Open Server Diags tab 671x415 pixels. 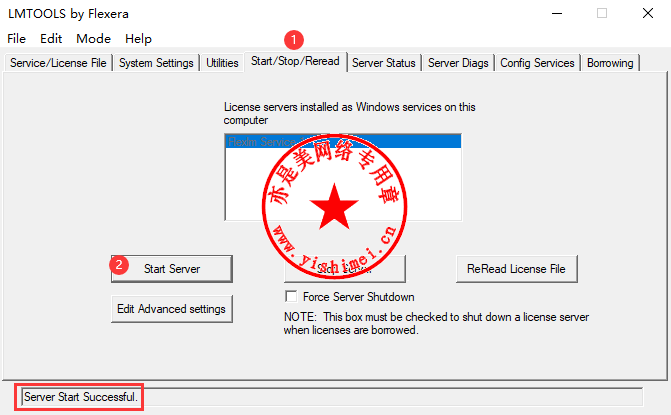458,63
